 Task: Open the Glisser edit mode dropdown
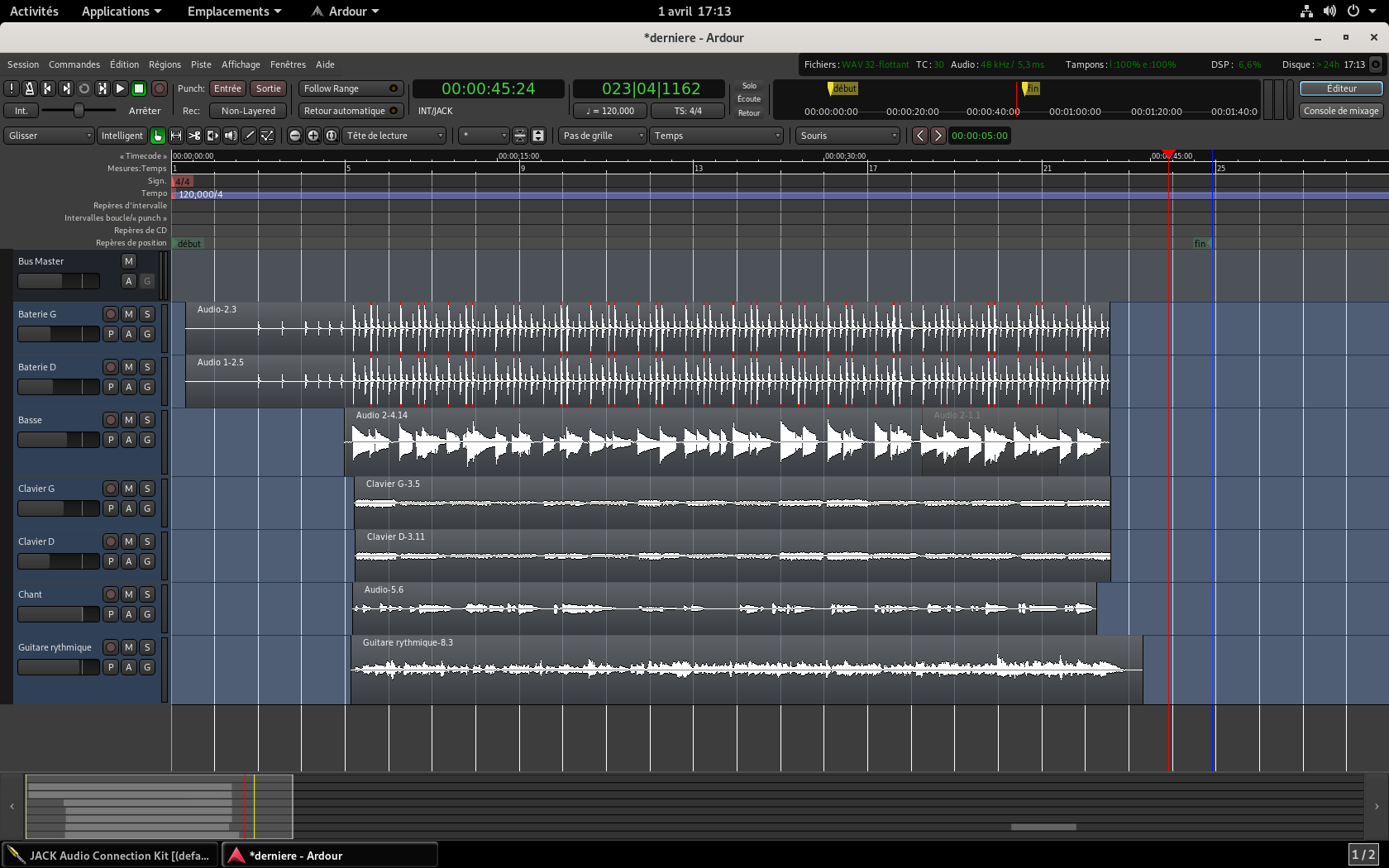click(49, 136)
